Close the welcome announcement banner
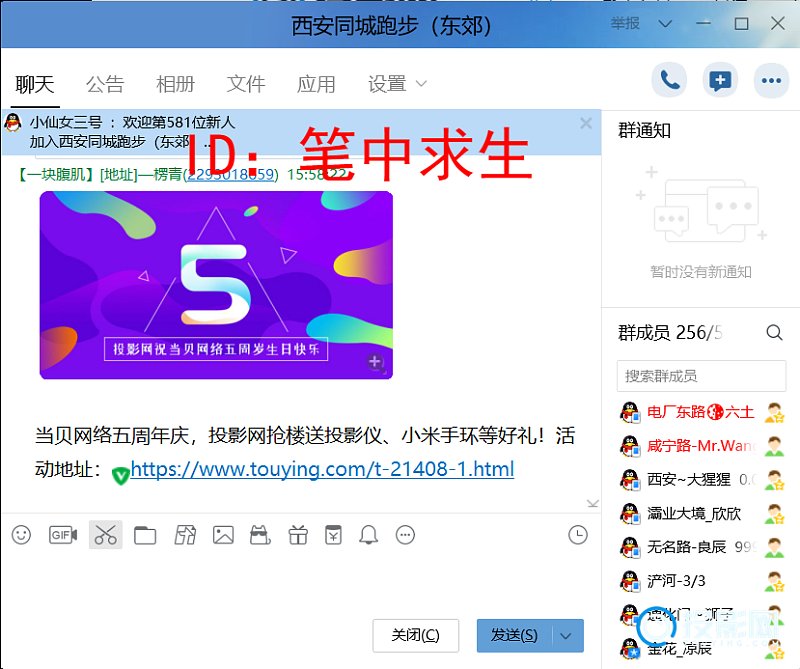This screenshot has width=800, height=669. pyautogui.click(x=586, y=123)
